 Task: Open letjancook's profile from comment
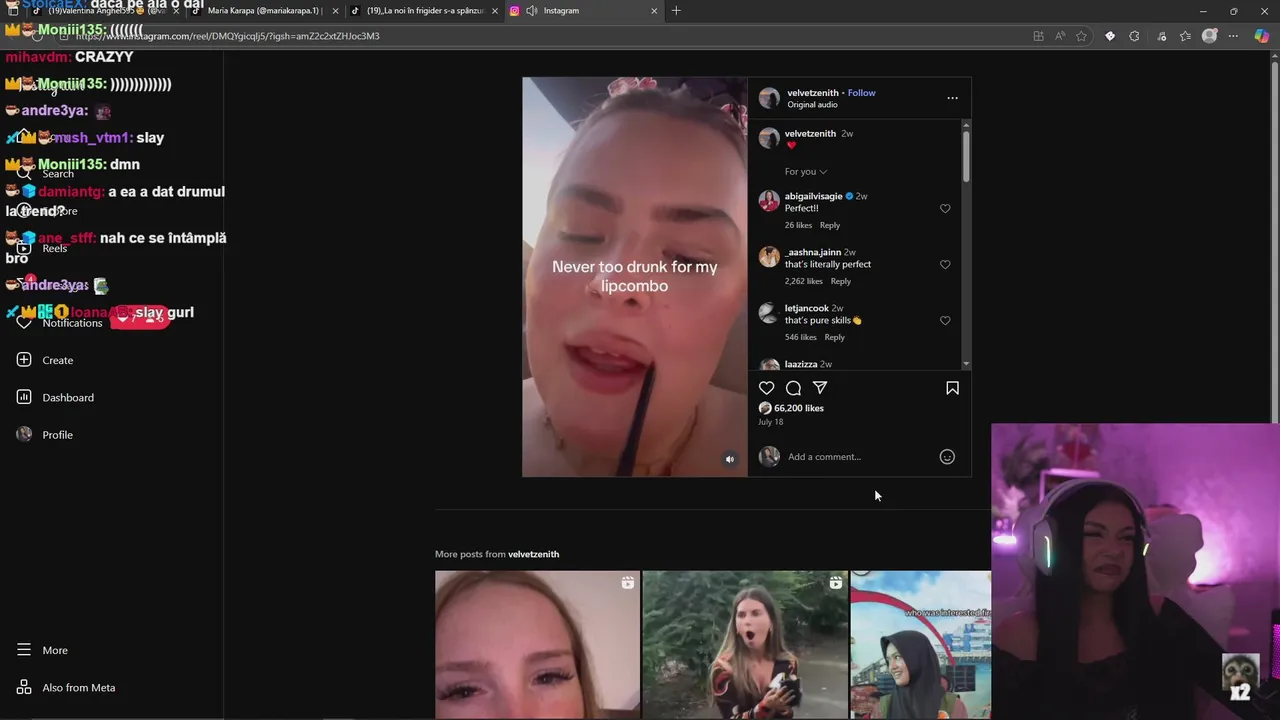click(x=807, y=308)
